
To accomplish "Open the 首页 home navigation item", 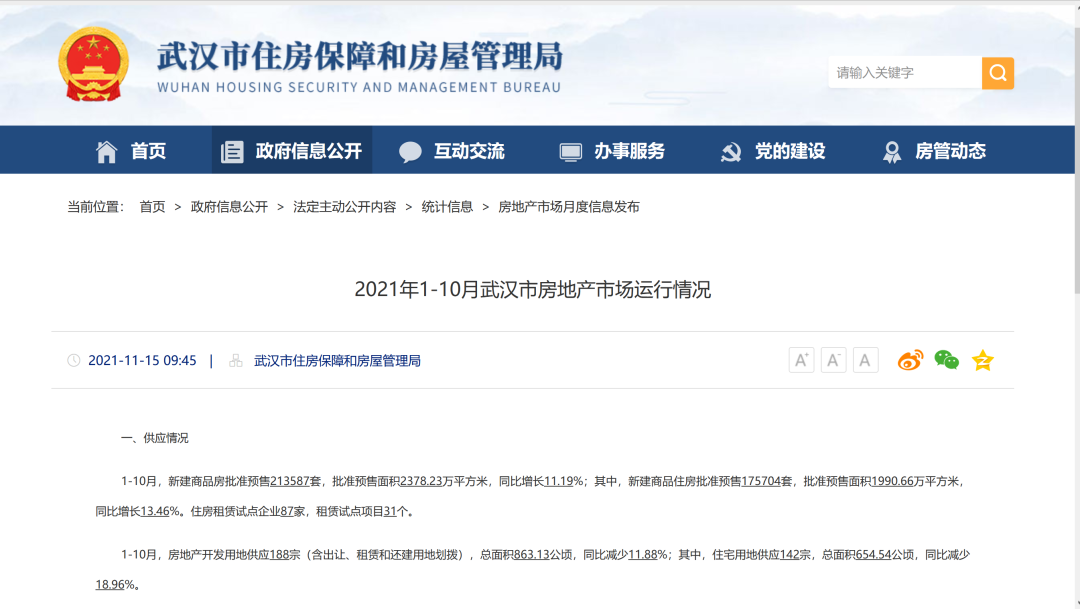I will click(x=131, y=151).
